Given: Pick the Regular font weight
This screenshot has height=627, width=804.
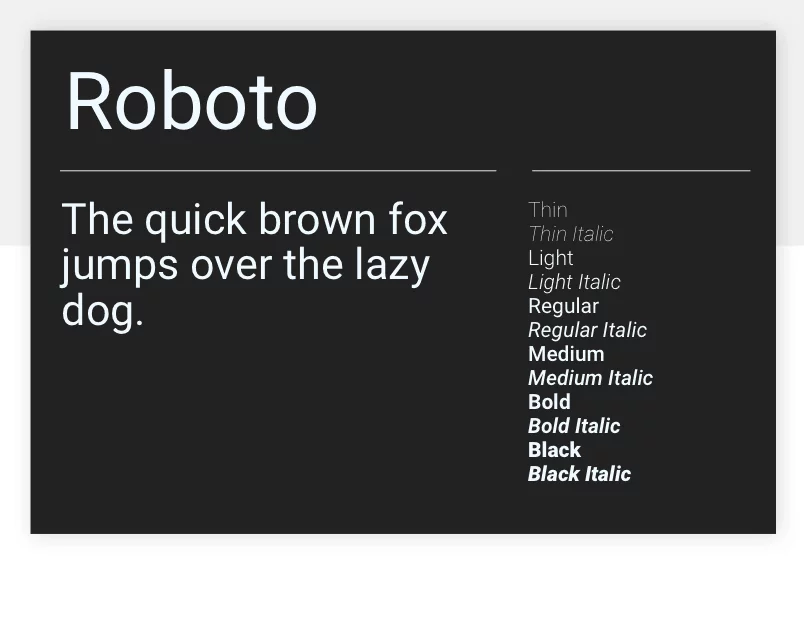Looking at the screenshot, I should (x=564, y=306).
